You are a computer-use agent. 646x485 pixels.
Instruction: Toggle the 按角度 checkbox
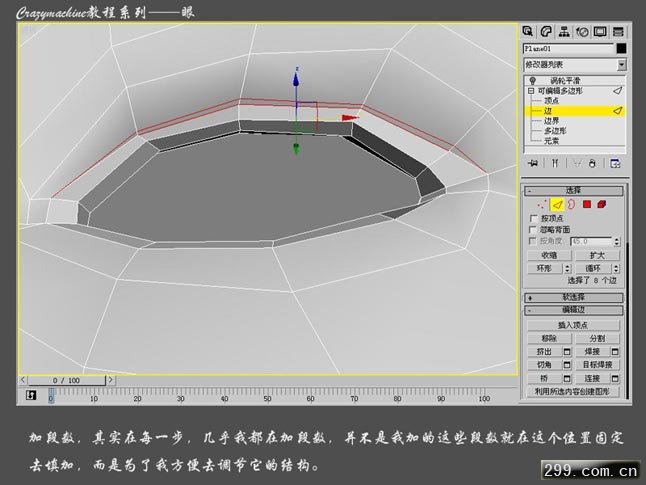pos(534,241)
